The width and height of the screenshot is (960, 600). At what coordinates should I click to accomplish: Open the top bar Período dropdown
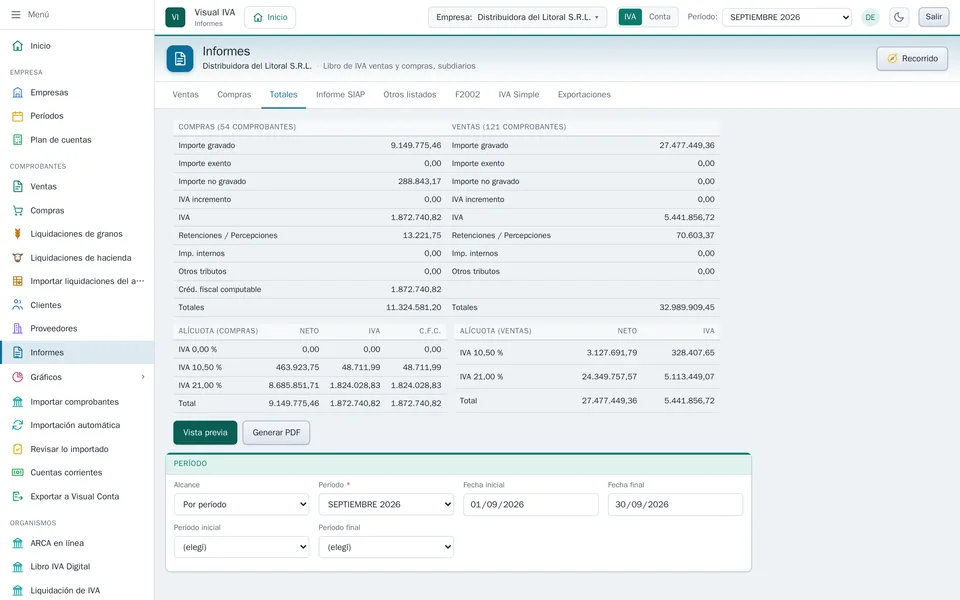click(x=787, y=17)
